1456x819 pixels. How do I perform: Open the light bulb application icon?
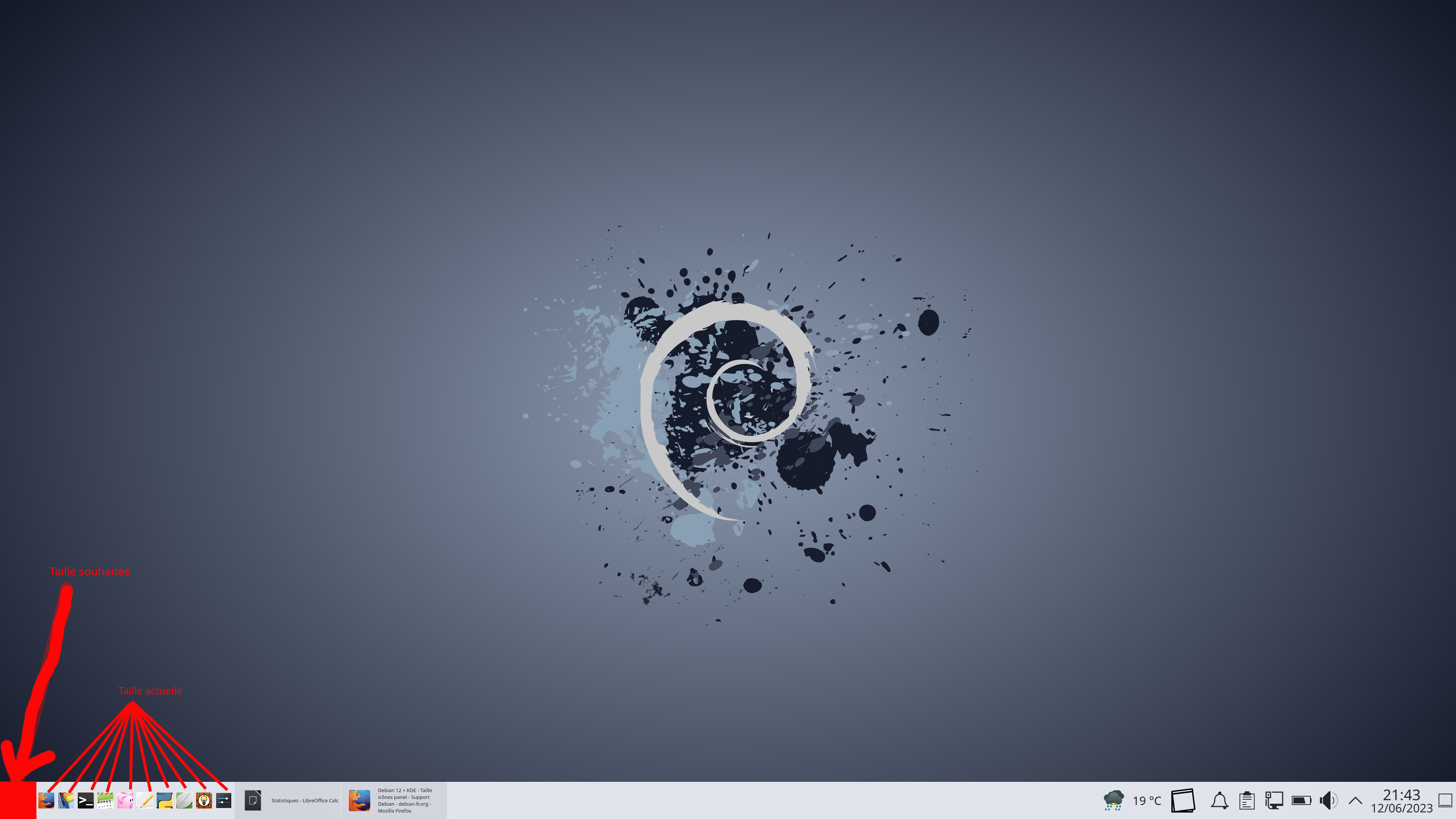point(204,800)
